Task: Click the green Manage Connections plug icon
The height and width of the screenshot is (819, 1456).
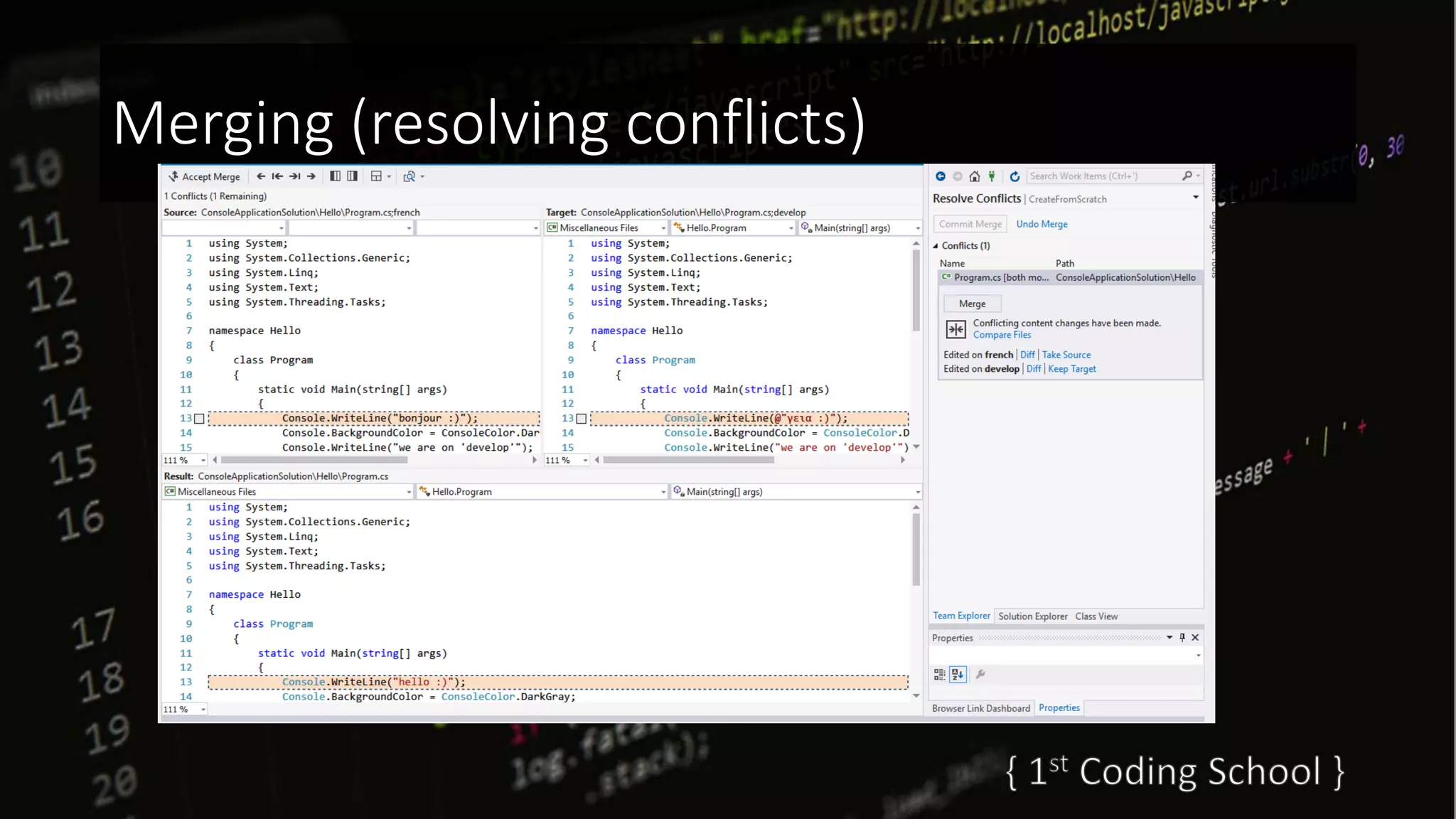Action: 992,176
